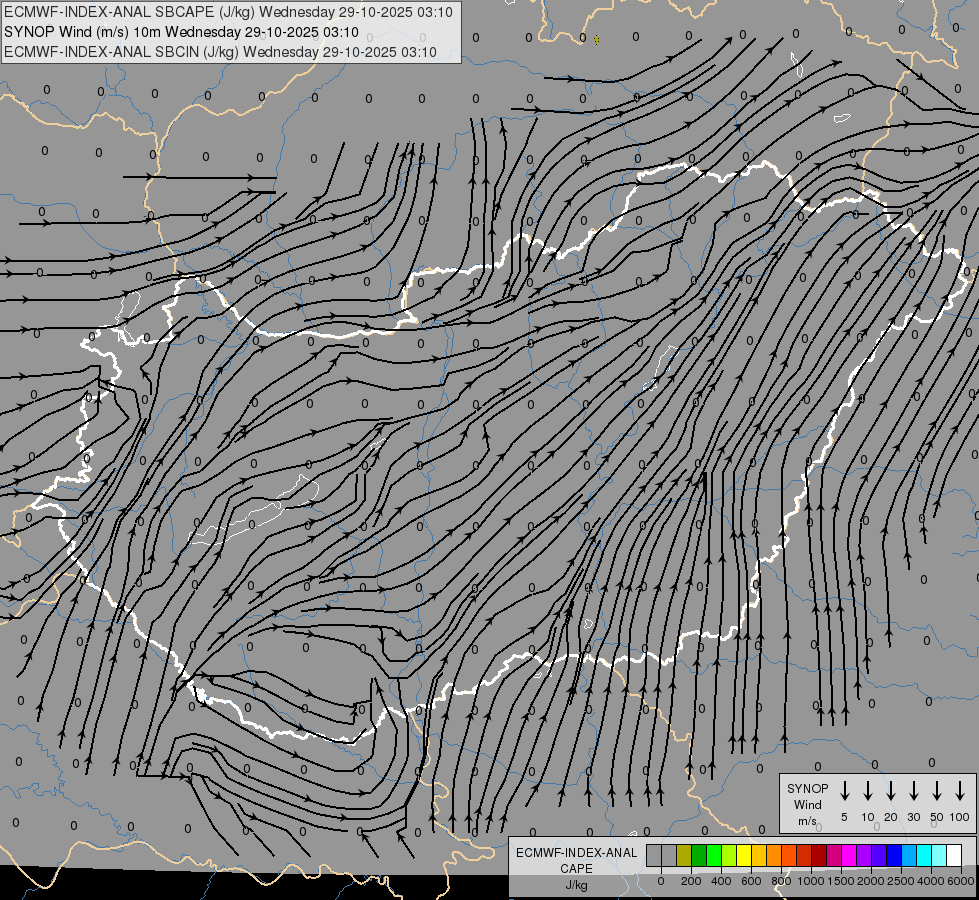Screen dimensions: 979x900
Task: Click the '200' tick label of CAPE scale
Action: coord(691,881)
